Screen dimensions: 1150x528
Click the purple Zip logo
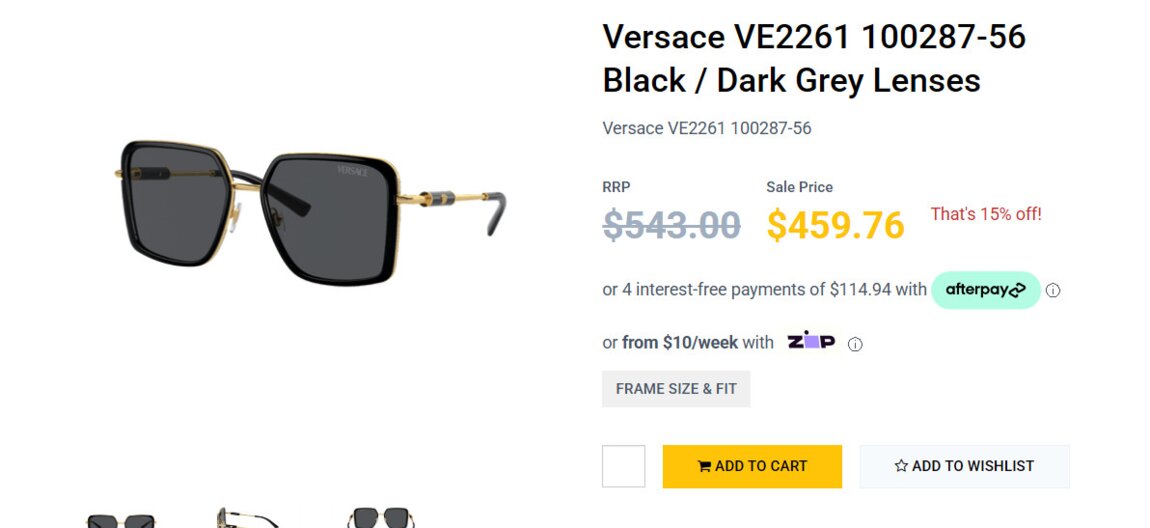(810, 341)
